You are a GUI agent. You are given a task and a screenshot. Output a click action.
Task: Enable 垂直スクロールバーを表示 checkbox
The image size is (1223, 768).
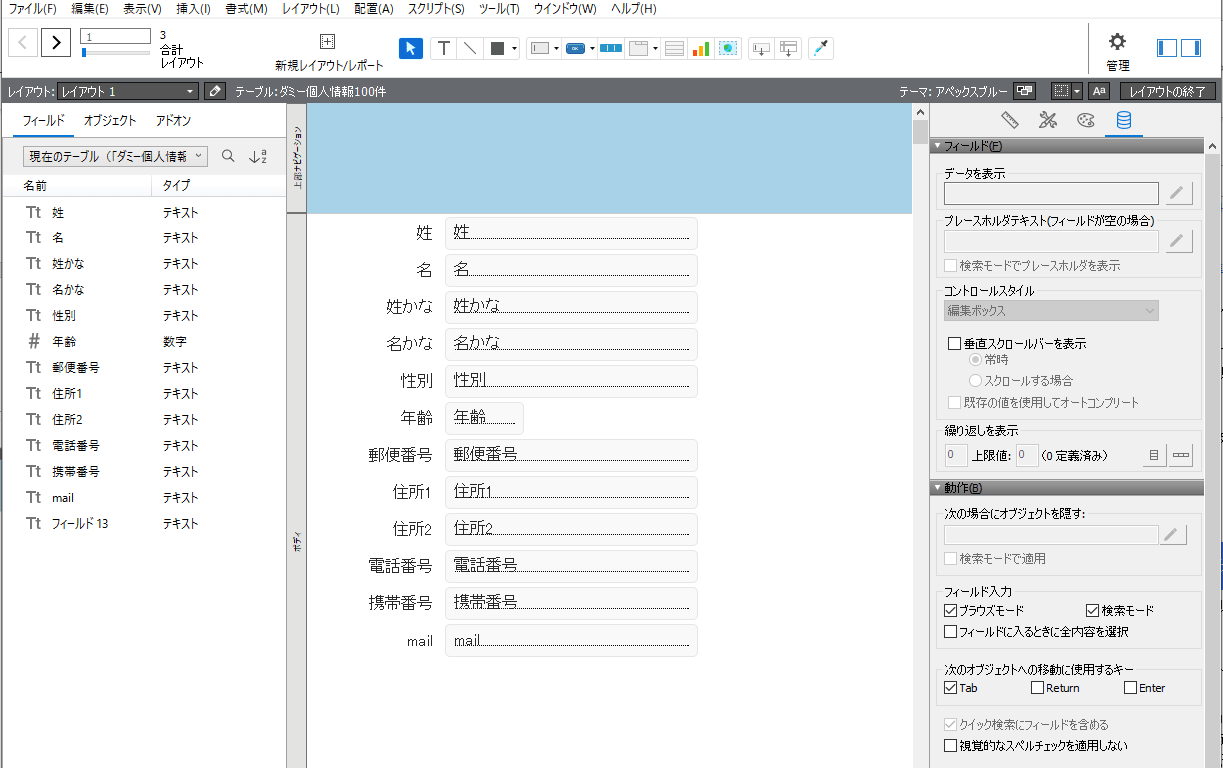point(954,343)
